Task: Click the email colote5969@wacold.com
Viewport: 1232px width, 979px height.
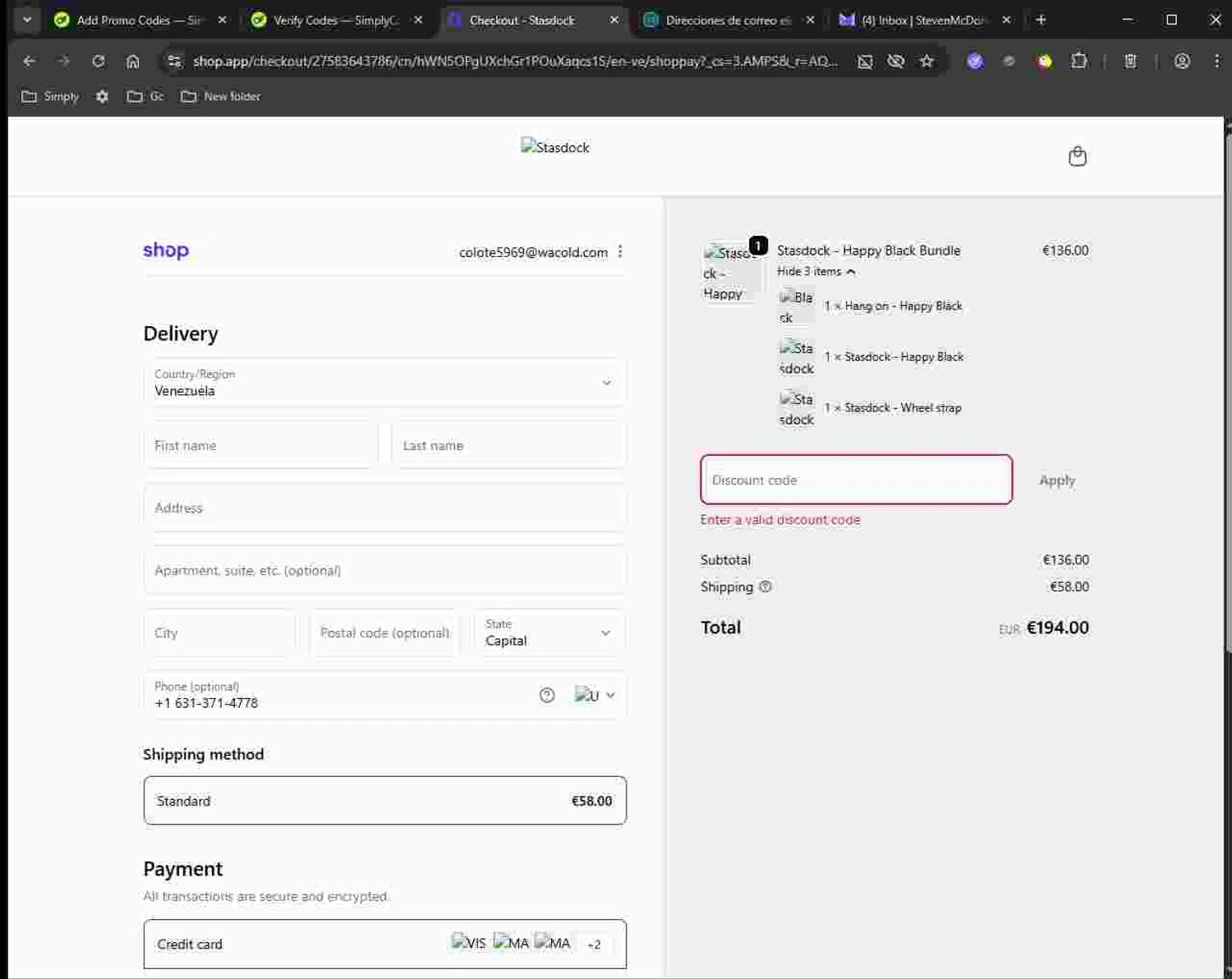Action: 533,252
